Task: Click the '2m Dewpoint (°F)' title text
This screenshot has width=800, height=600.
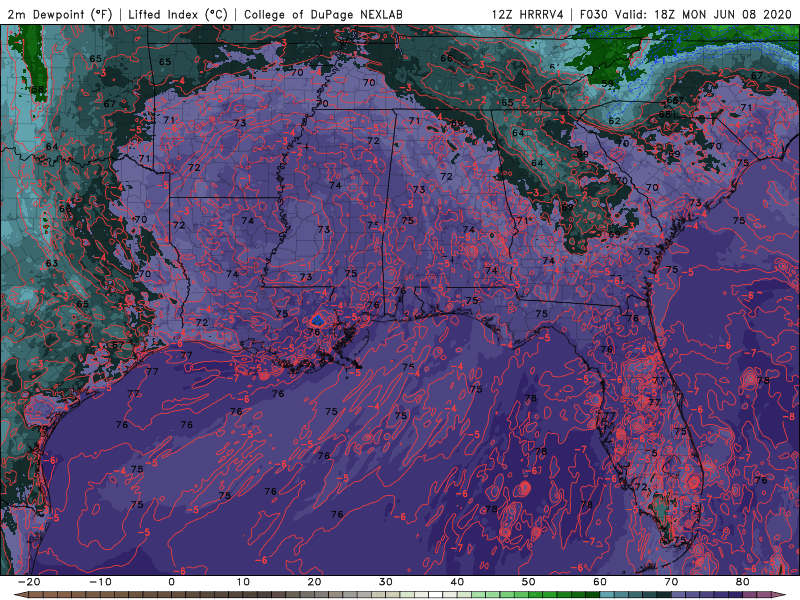Action: [60, 14]
